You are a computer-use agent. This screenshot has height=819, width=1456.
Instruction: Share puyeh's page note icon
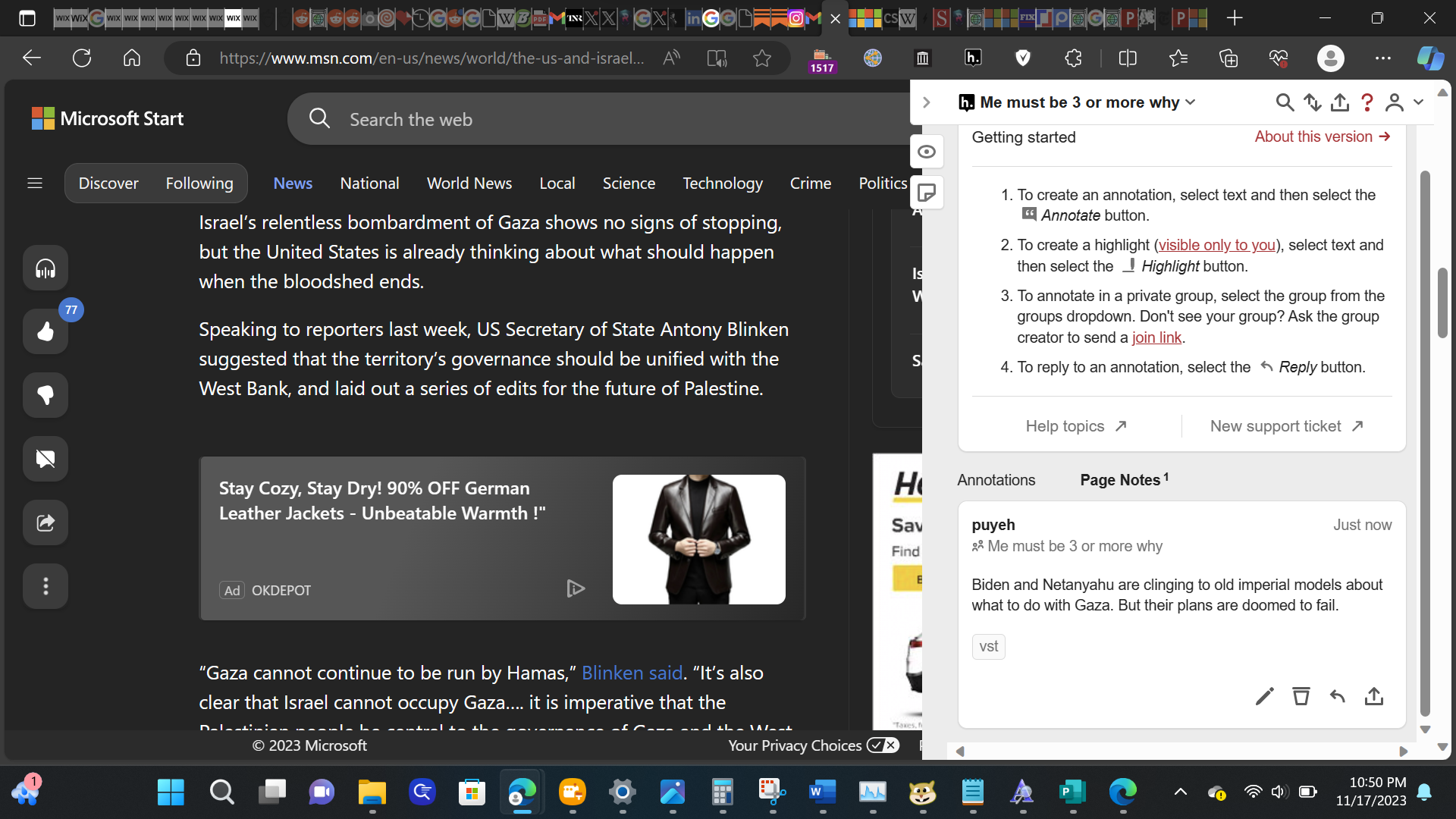pyautogui.click(x=1374, y=696)
